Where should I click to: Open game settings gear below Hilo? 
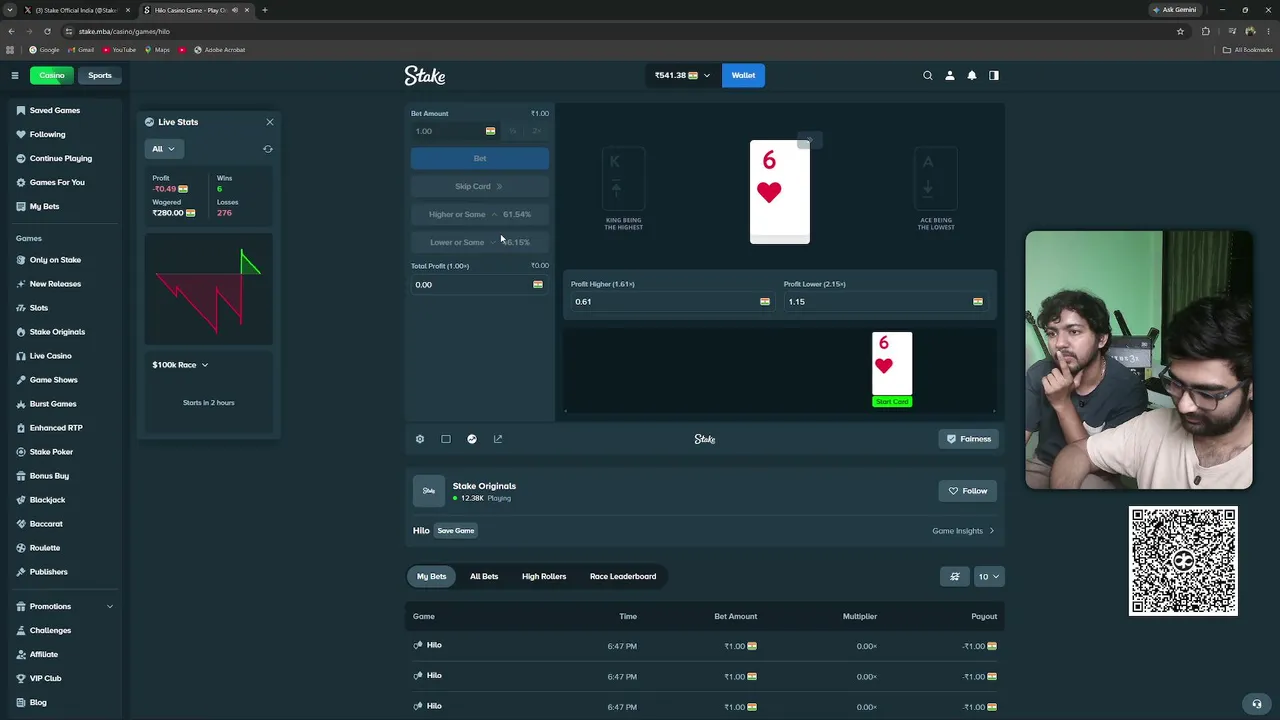(x=420, y=439)
